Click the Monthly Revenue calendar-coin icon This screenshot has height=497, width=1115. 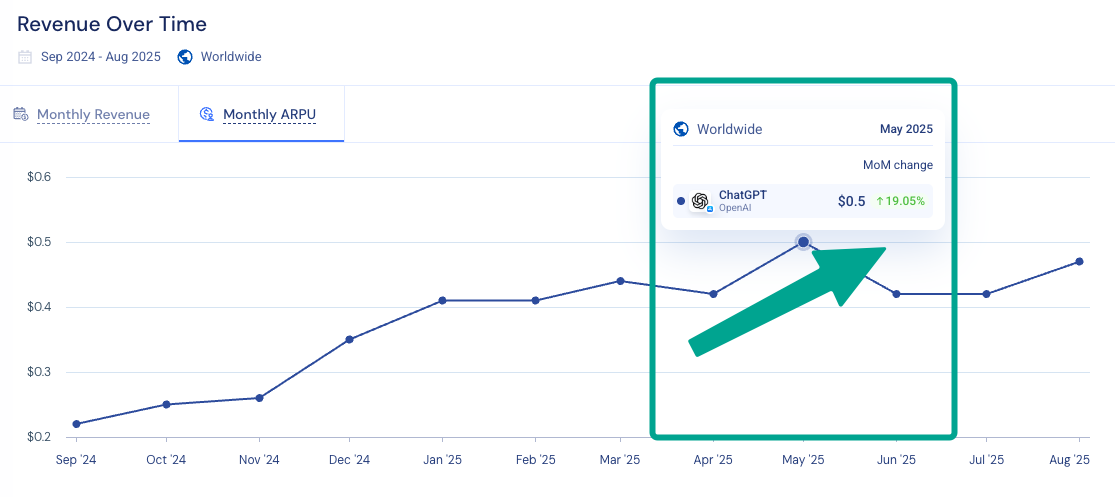[21, 114]
